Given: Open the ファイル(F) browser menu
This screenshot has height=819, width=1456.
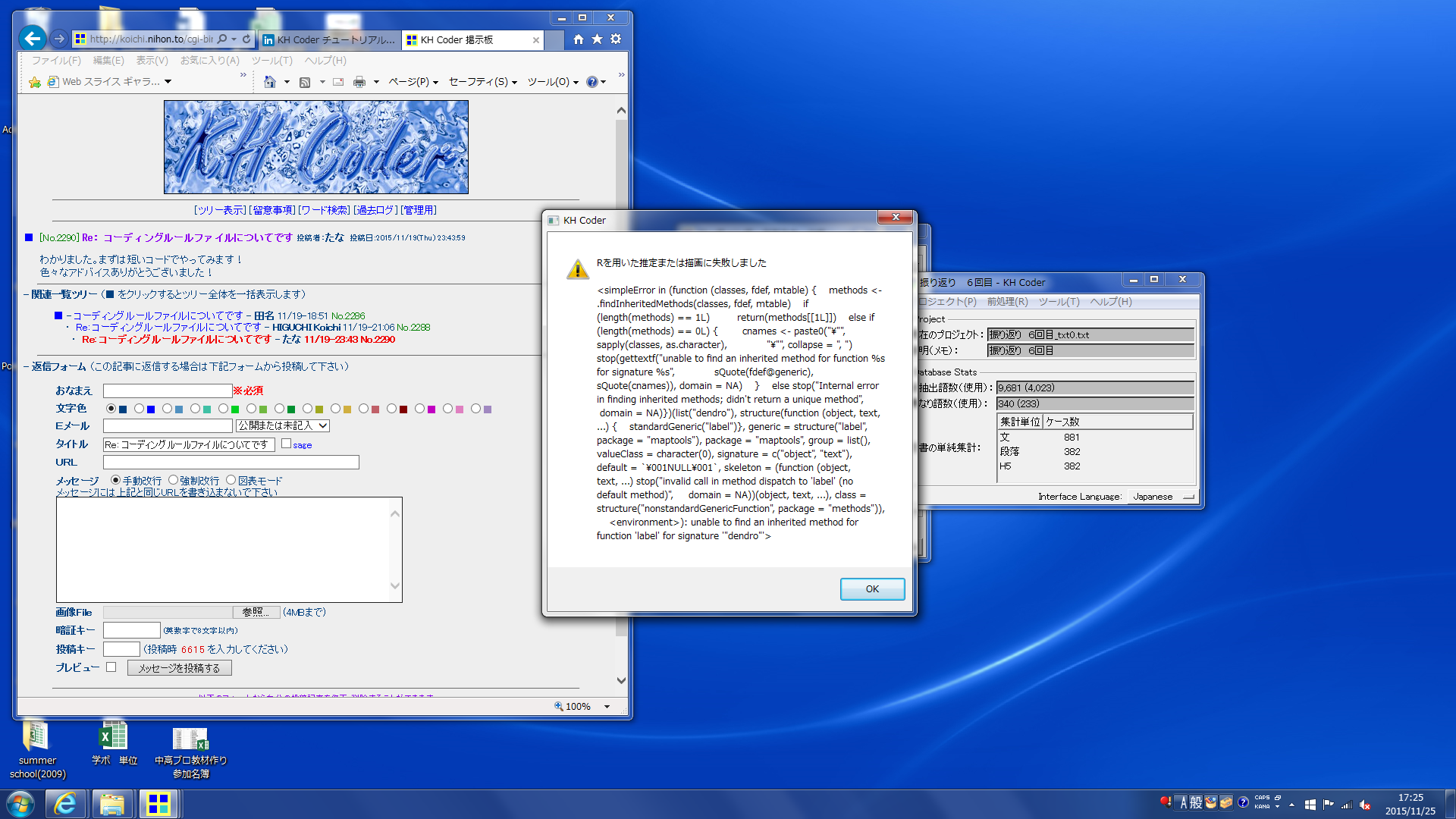Looking at the screenshot, I should point(56,61).
